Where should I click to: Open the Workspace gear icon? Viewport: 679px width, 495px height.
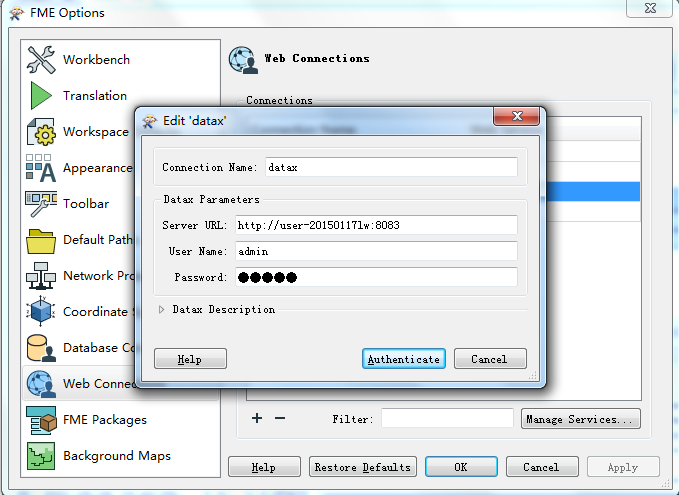tap(41, 132)
